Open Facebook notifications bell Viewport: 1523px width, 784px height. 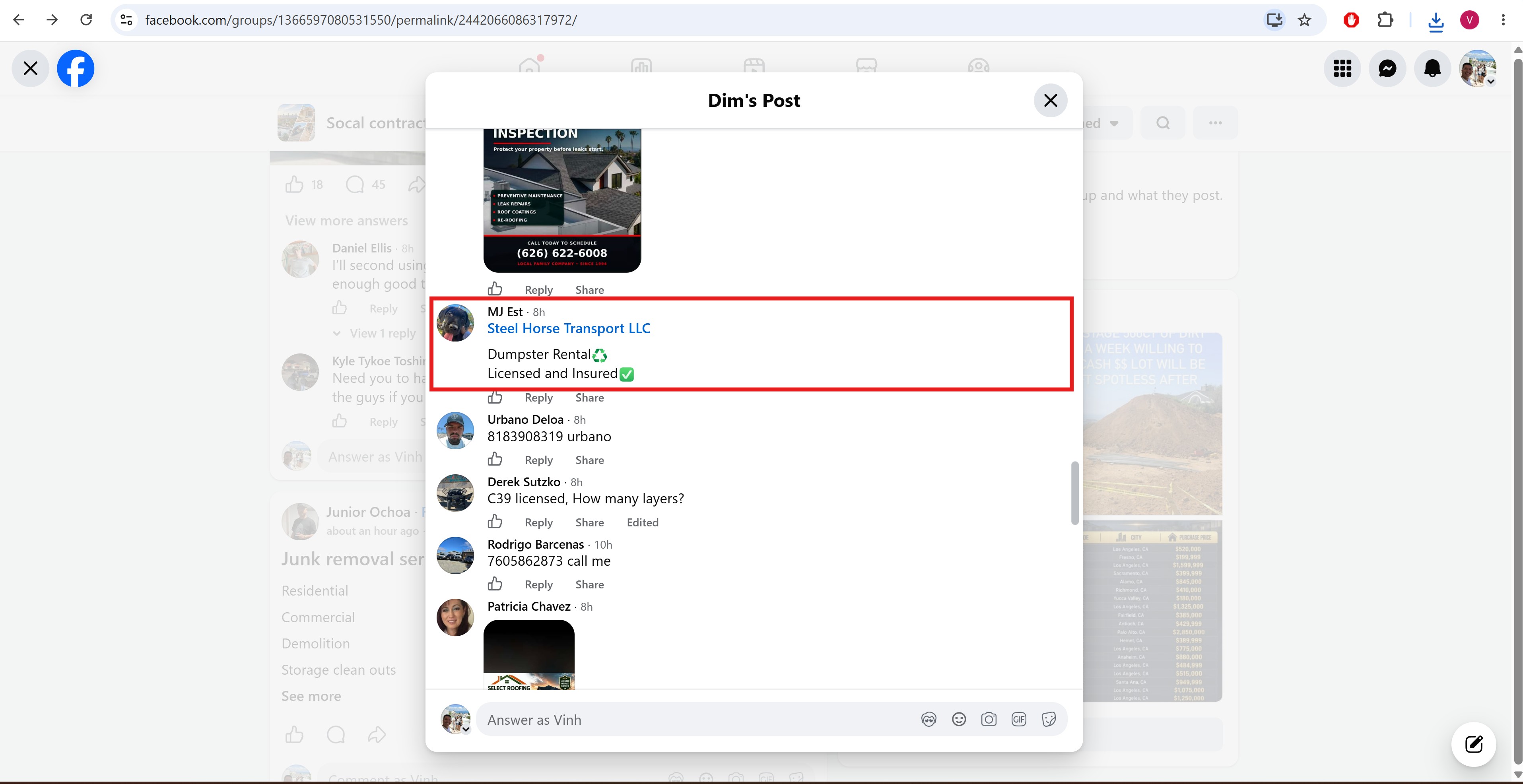(1433, 69)
